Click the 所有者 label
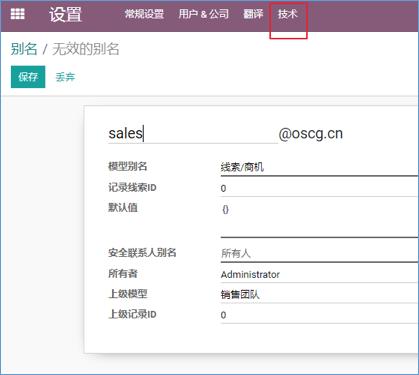The image size is (419, 375). (123, 274)
